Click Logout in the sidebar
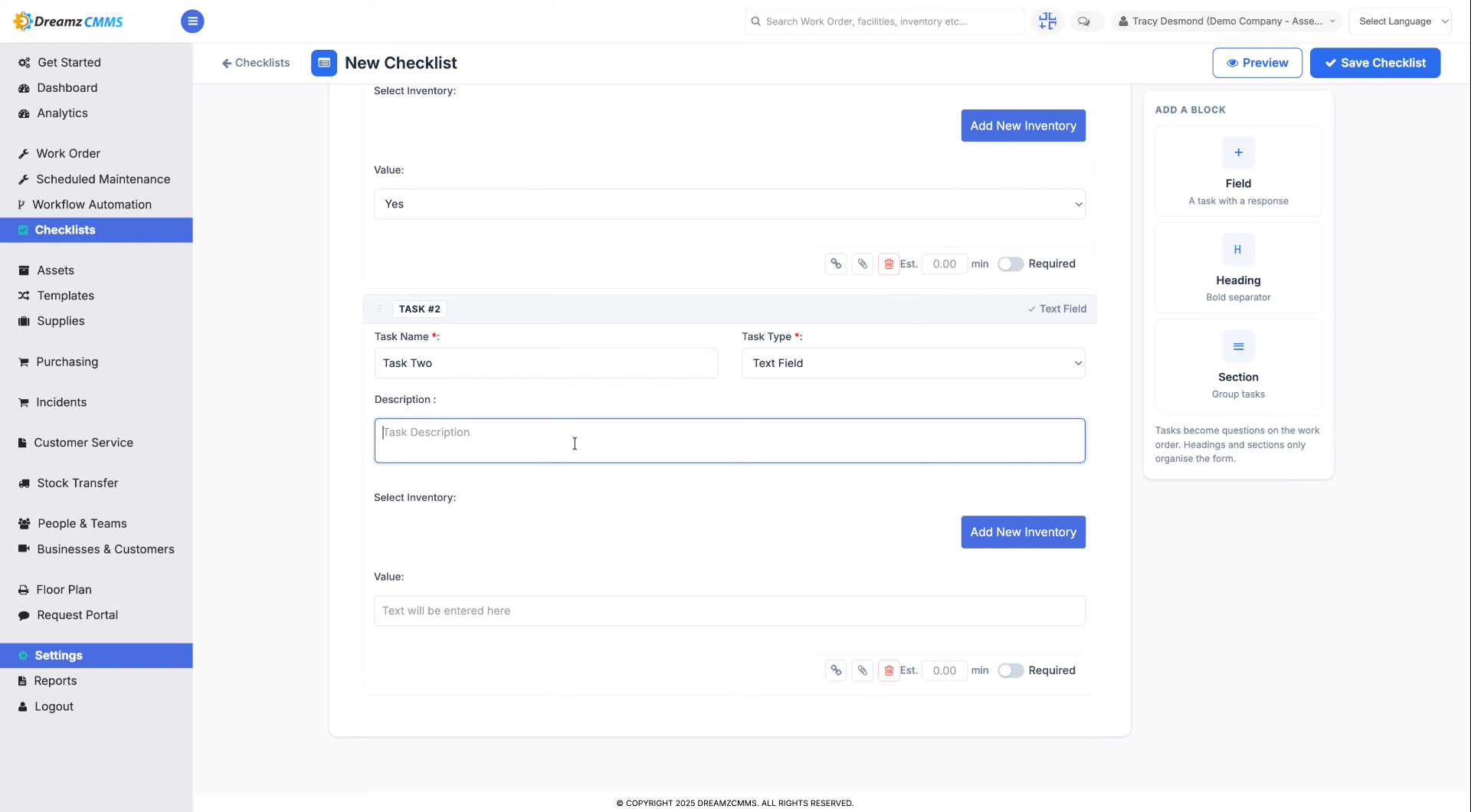This screenshot has width=1471, height=812. (x=54, y=707)
